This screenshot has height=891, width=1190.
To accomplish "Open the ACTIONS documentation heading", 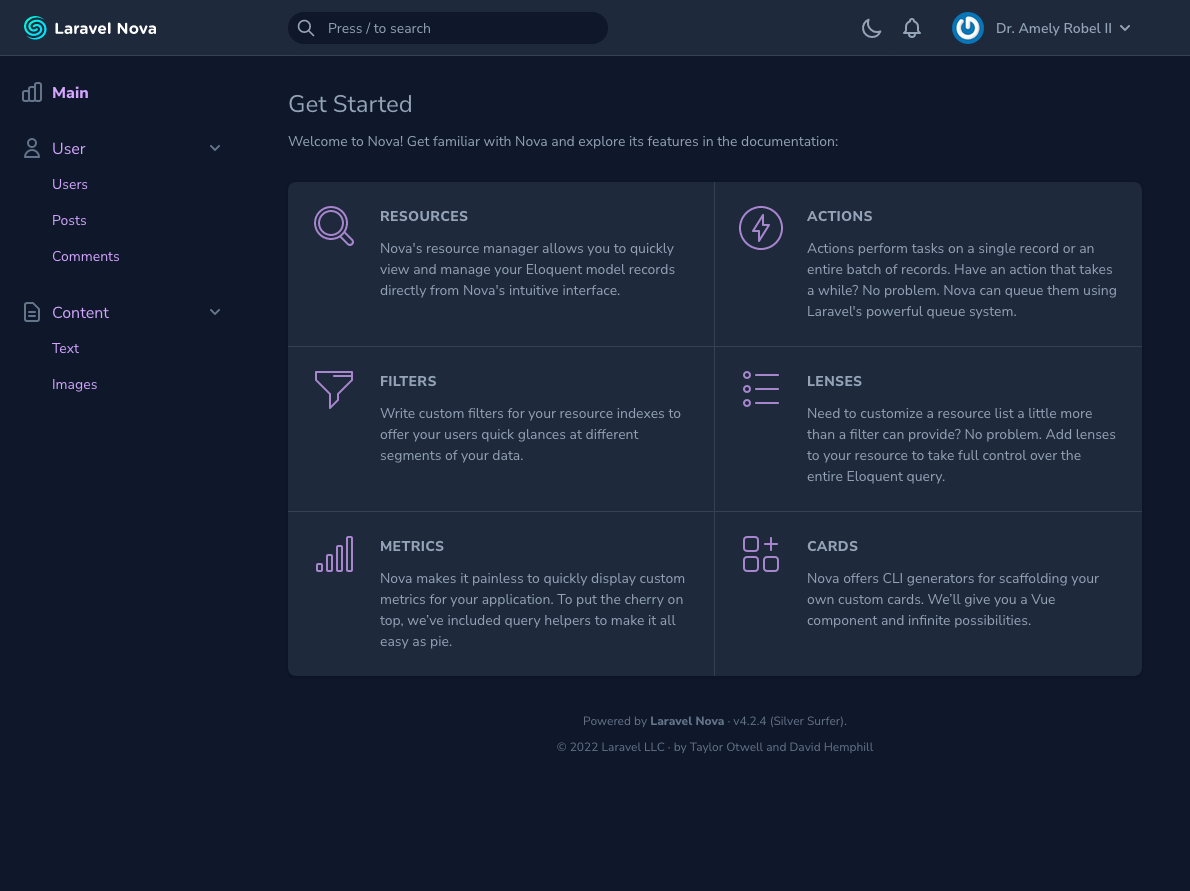I will click(839, 216).
